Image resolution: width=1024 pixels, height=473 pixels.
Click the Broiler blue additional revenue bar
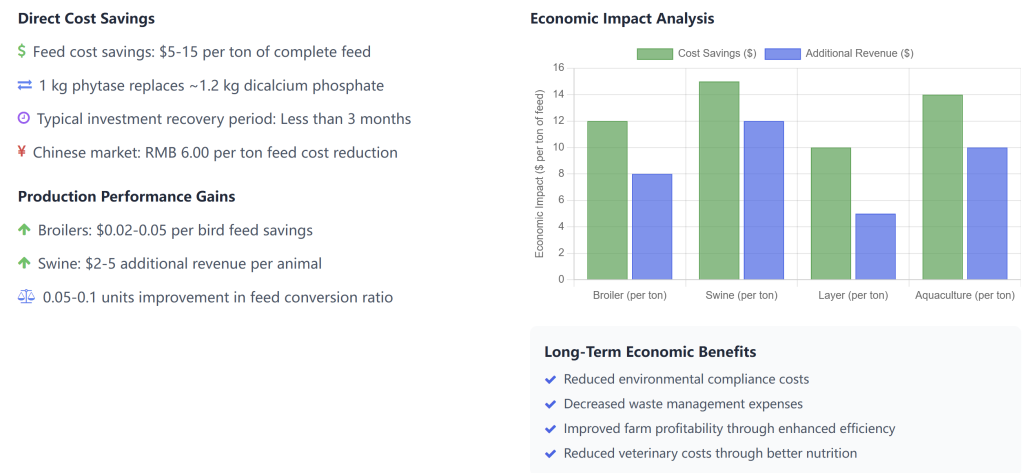(x=651, y=226)
